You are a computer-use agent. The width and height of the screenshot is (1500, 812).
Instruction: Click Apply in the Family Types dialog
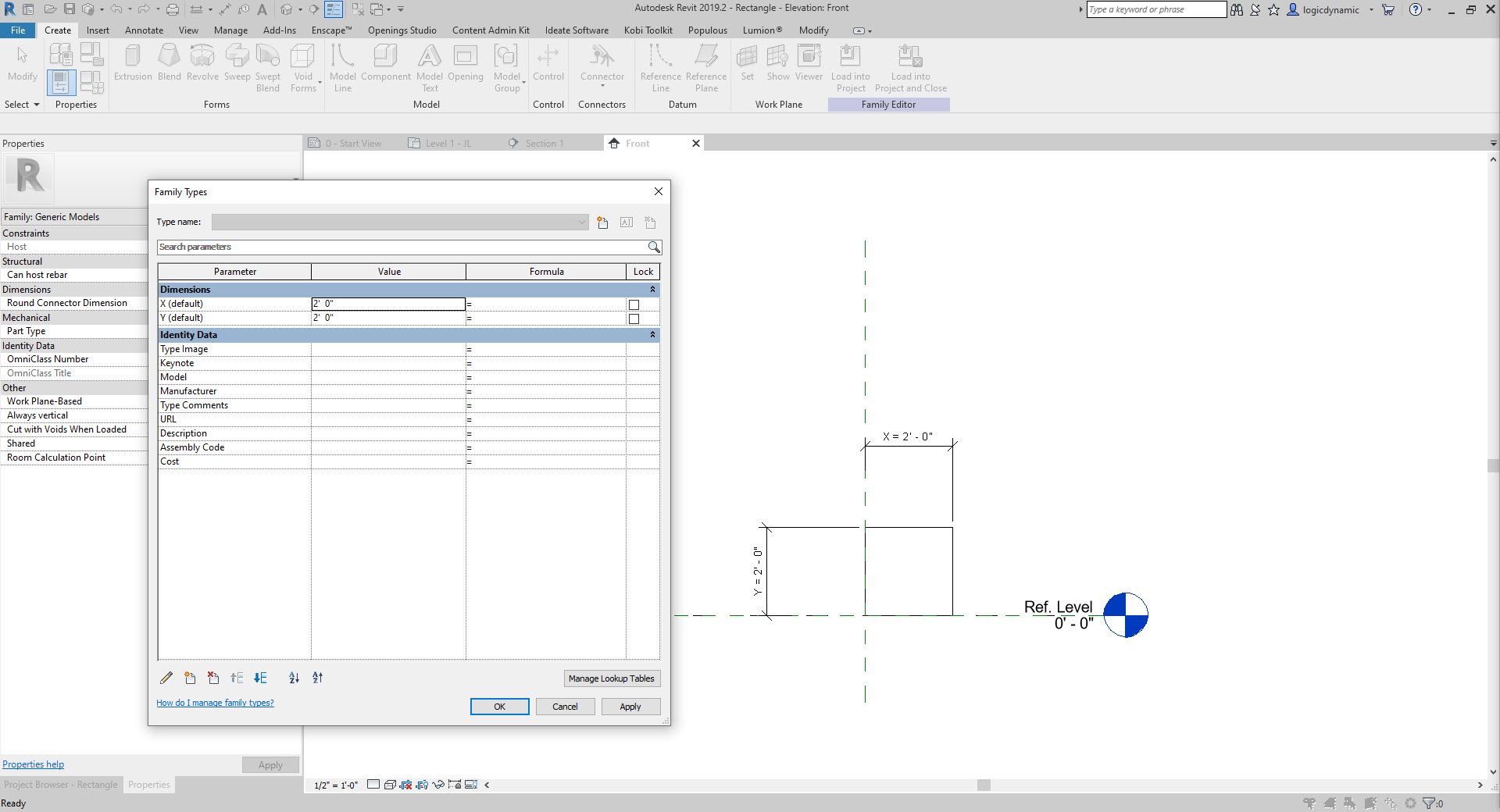point(630,707)
